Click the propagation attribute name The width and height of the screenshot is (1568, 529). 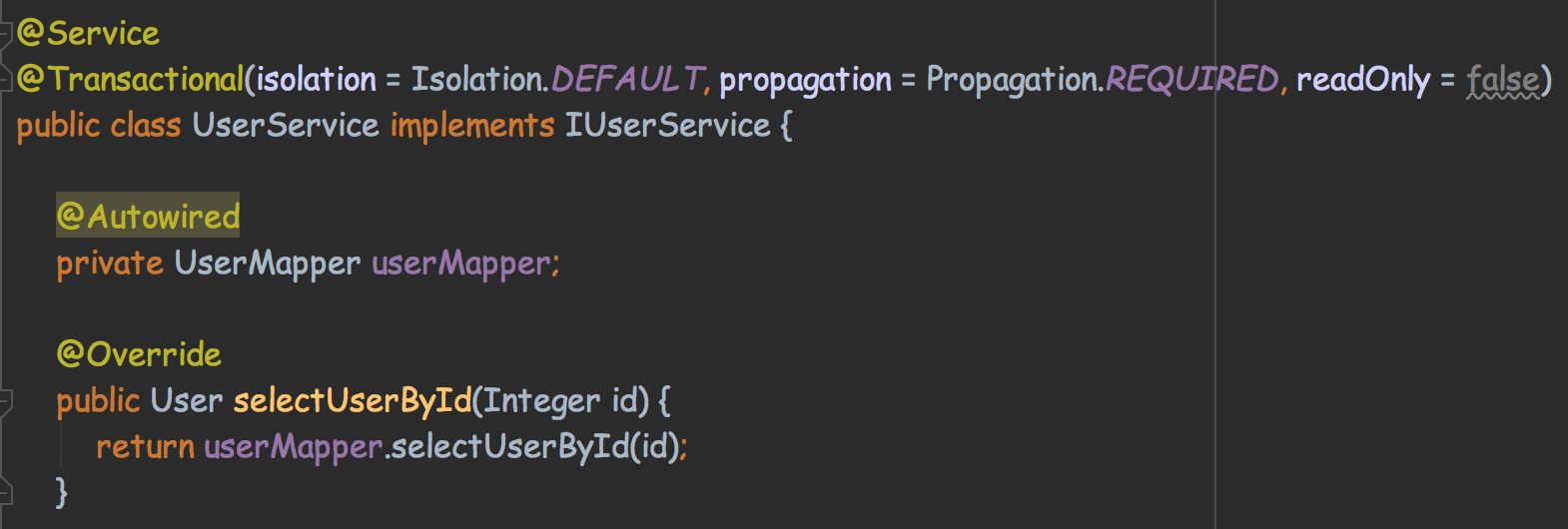805,80
